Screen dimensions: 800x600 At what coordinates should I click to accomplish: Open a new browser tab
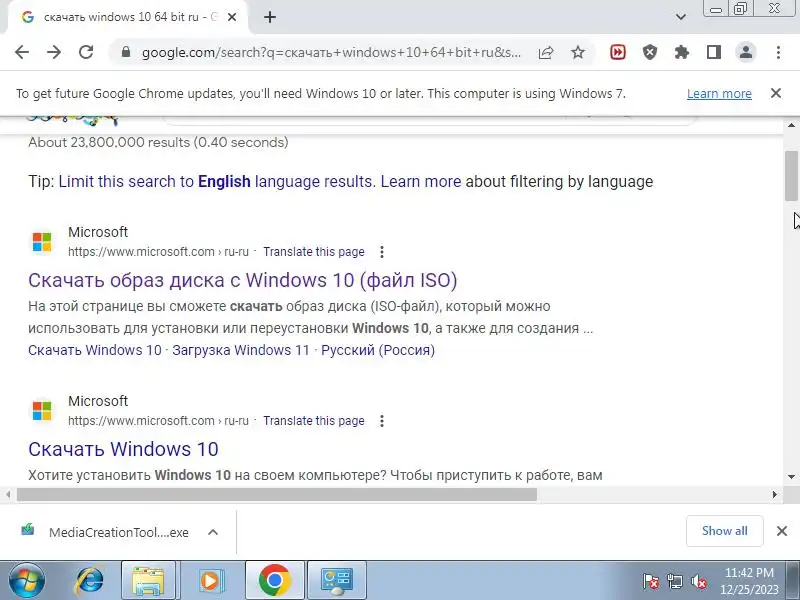(269, 17)
